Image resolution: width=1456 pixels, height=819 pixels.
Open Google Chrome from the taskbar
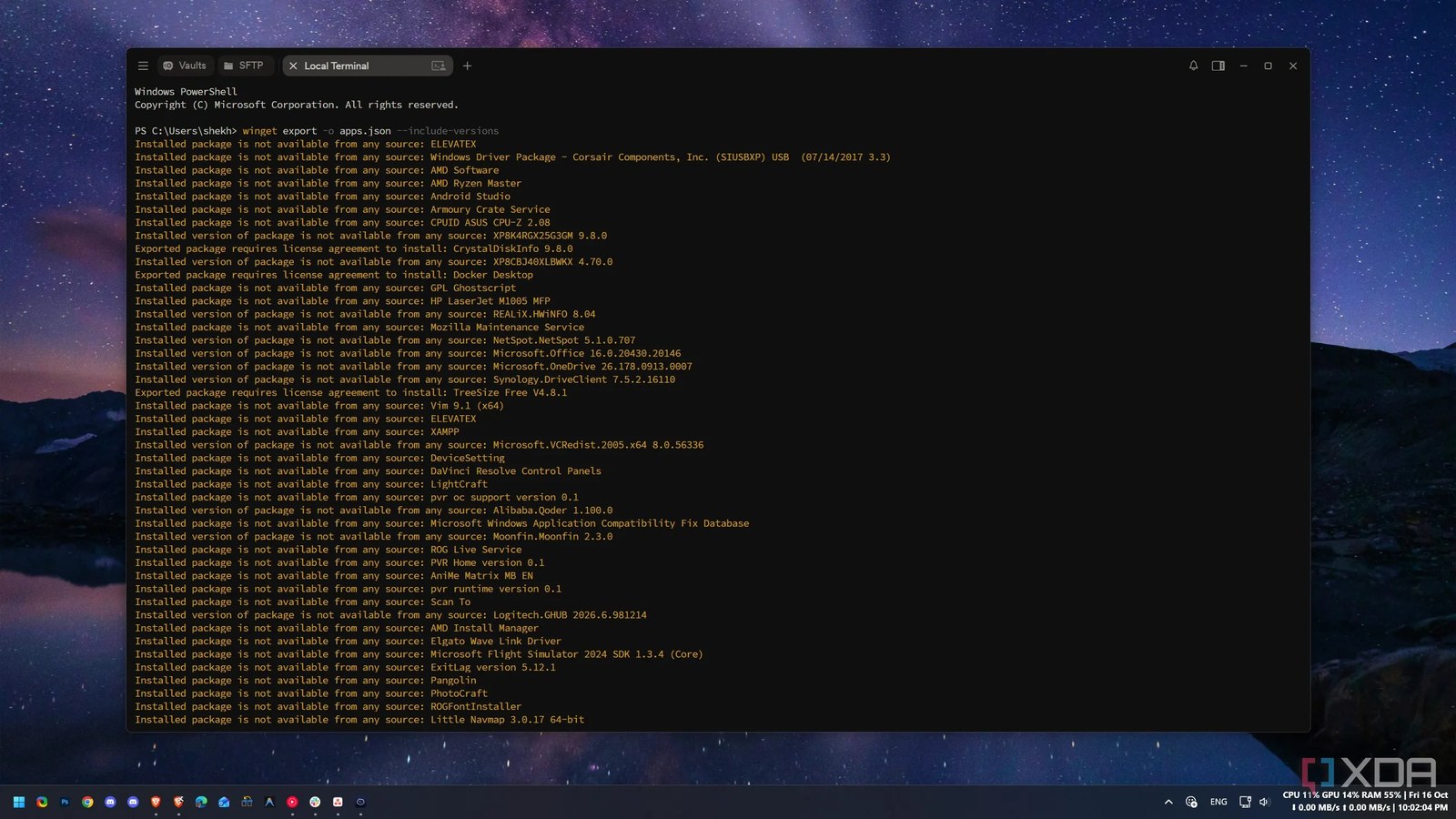click(87, 802)
